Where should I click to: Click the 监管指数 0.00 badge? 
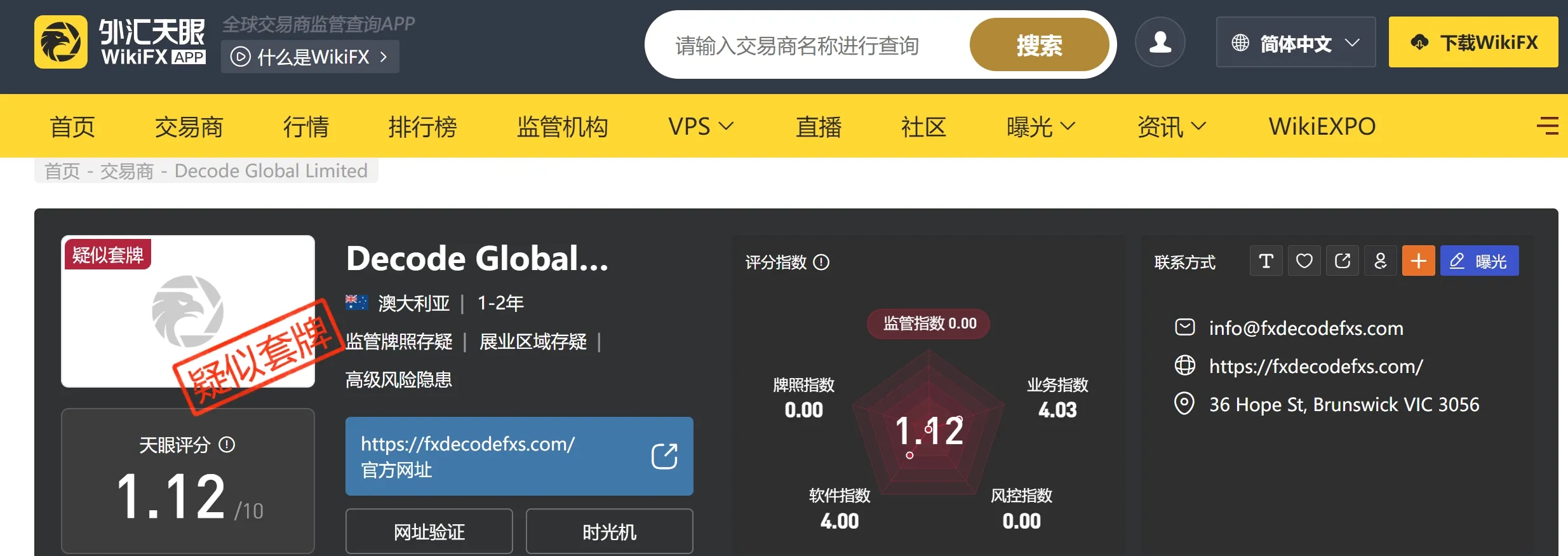[x=928, y=323]
